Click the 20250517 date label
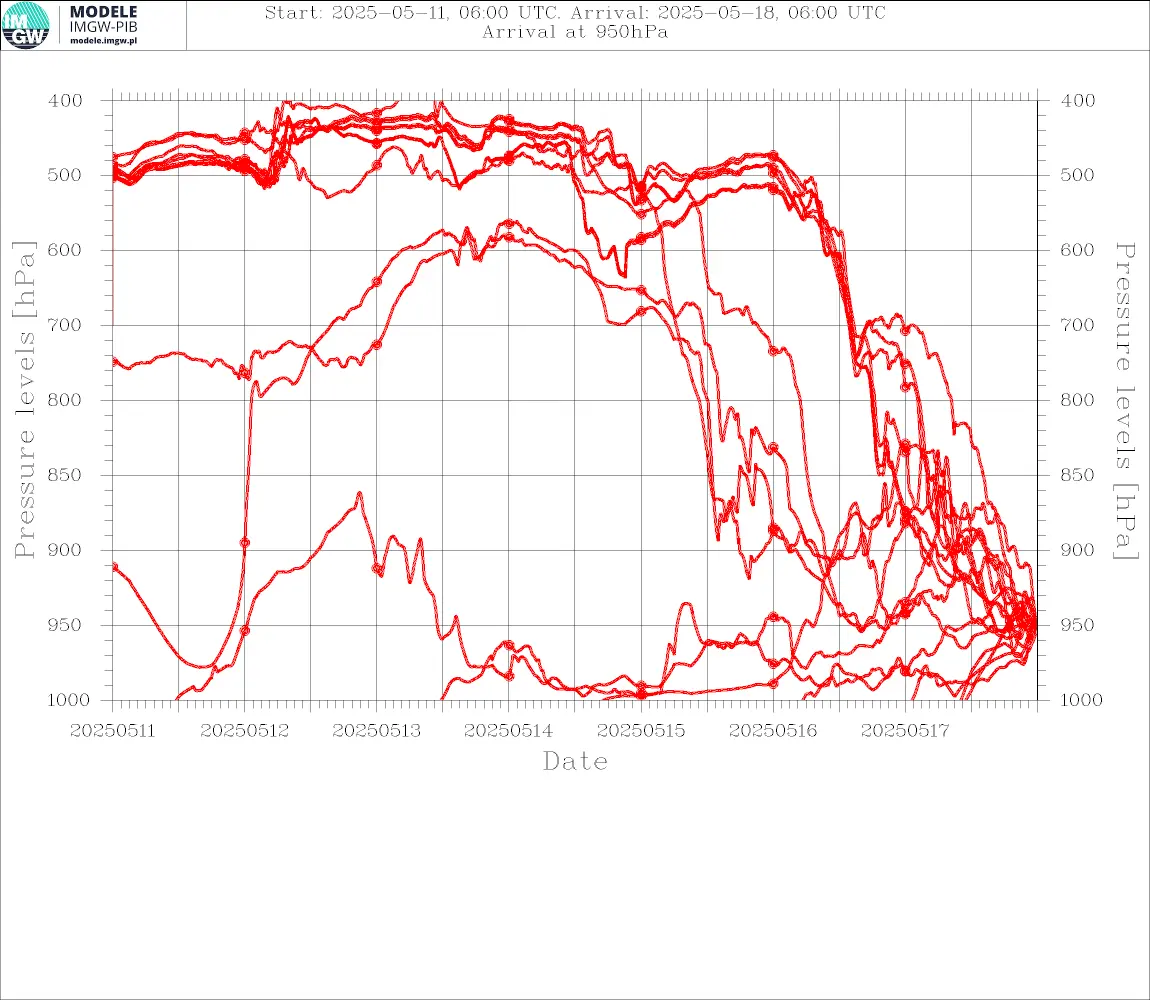The image size is (1150, 1000). coord(905,731)
